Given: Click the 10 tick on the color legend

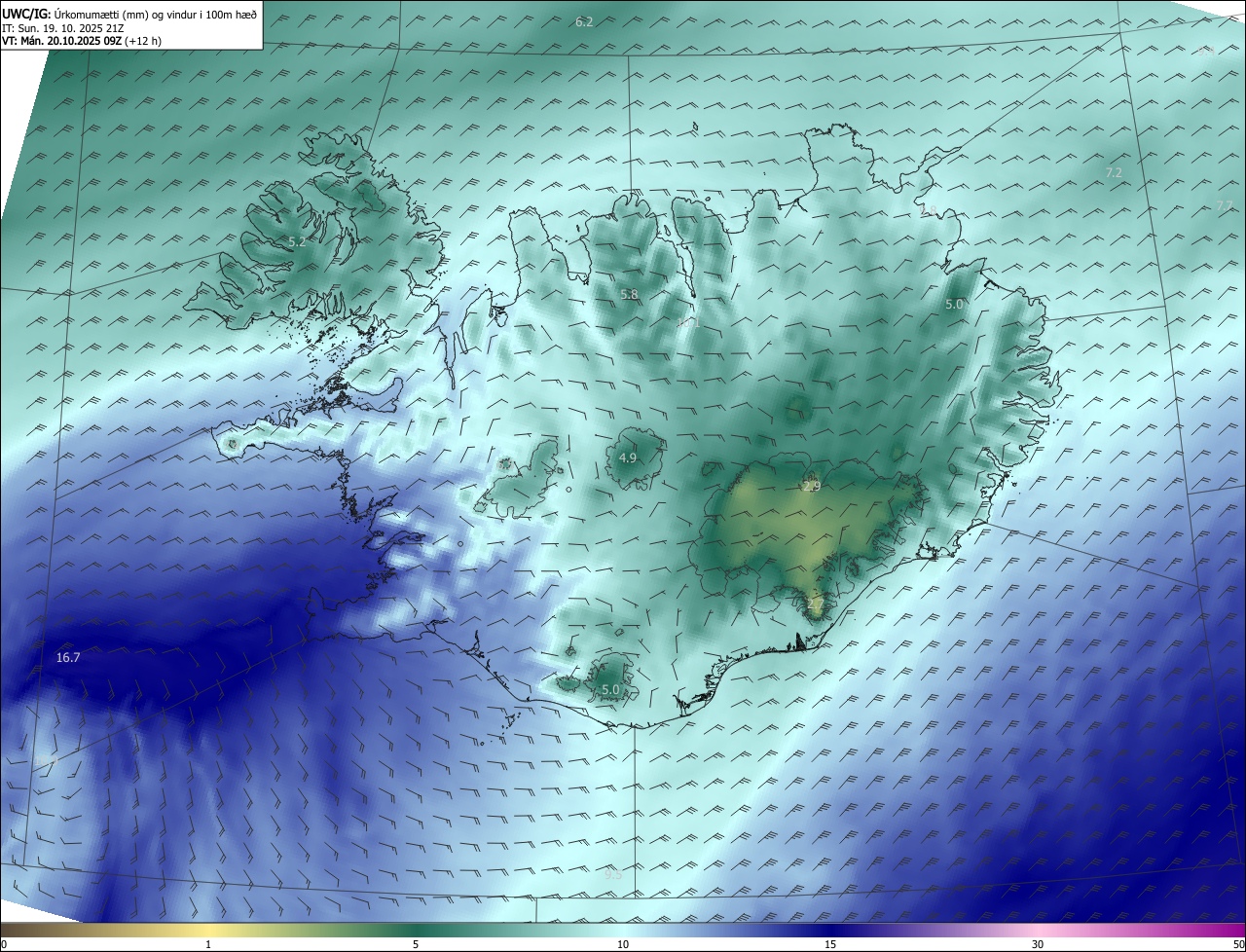Looking at the screenshot, I should (x=623, y=944).
